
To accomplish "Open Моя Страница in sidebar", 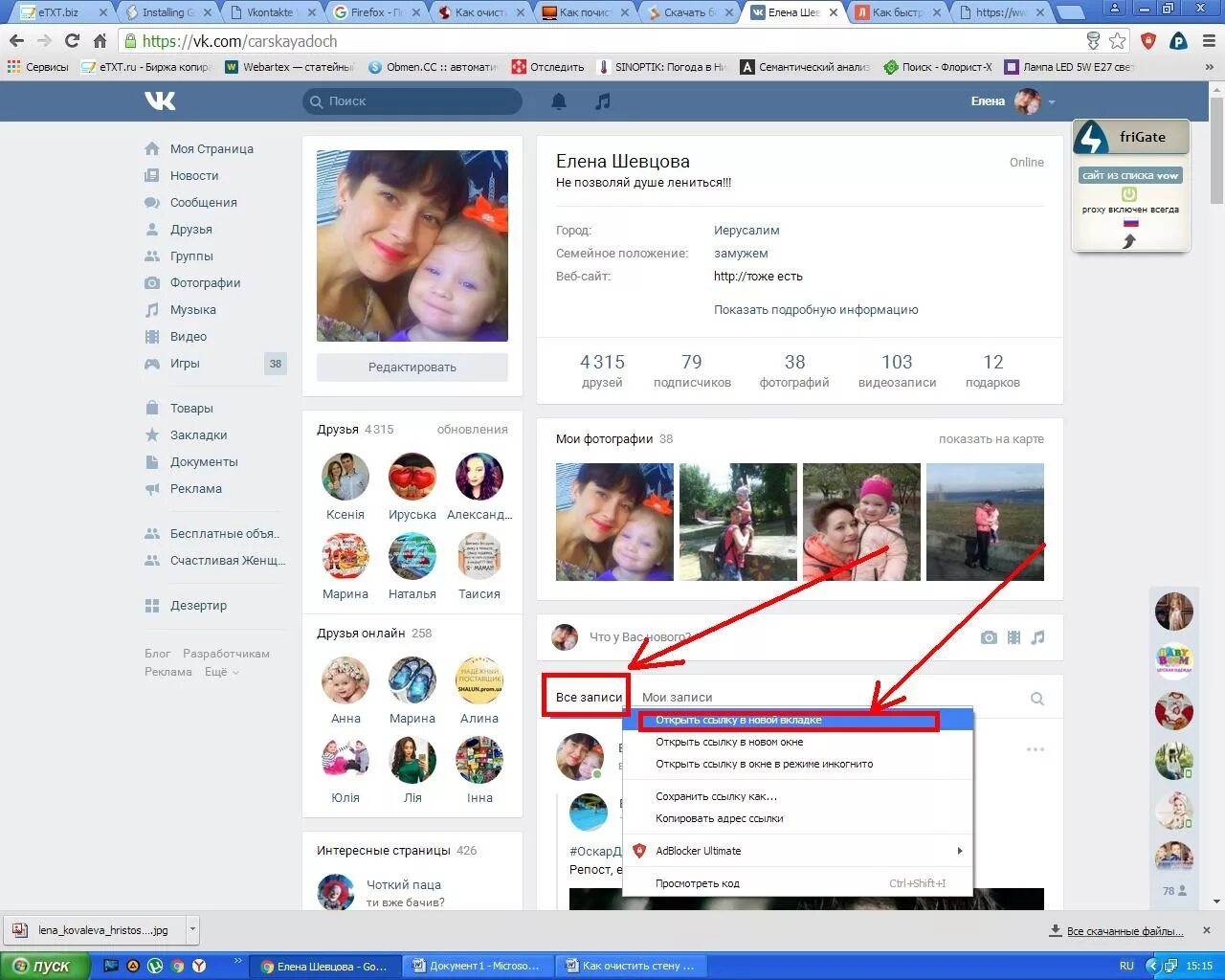I will (212, 149).
